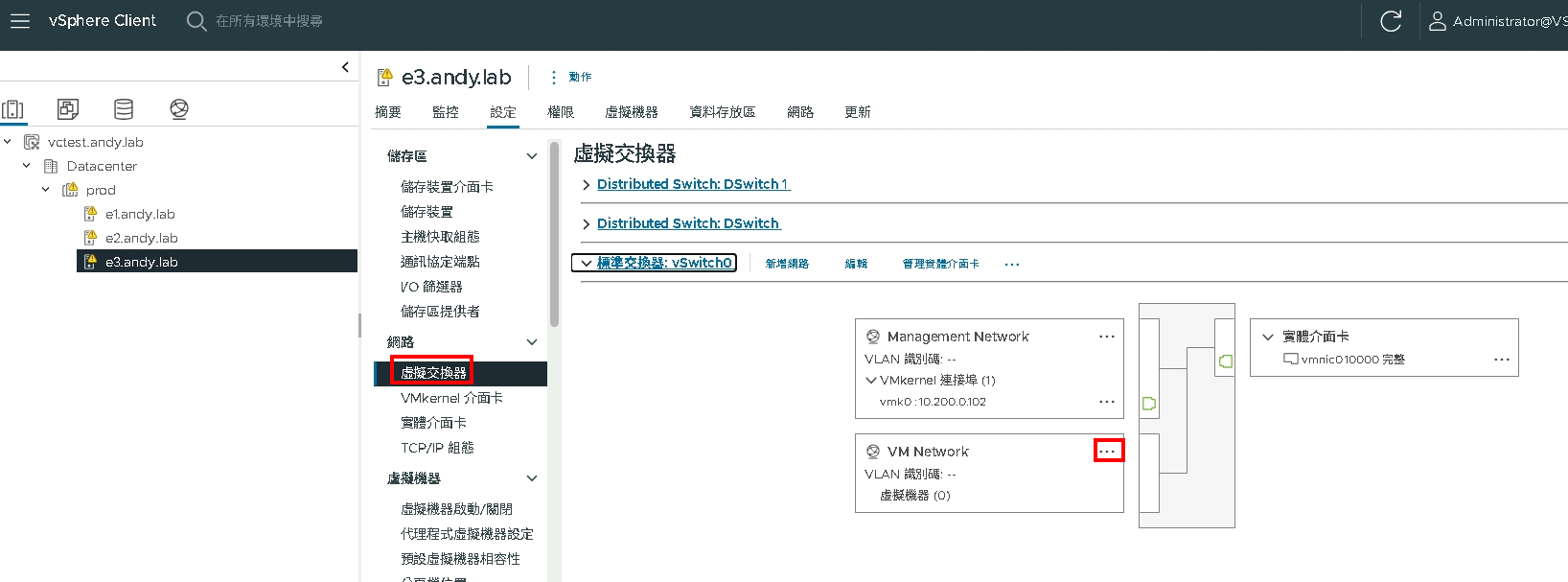Click the vmnic0 adapter icon

(x=1291, y=360)
